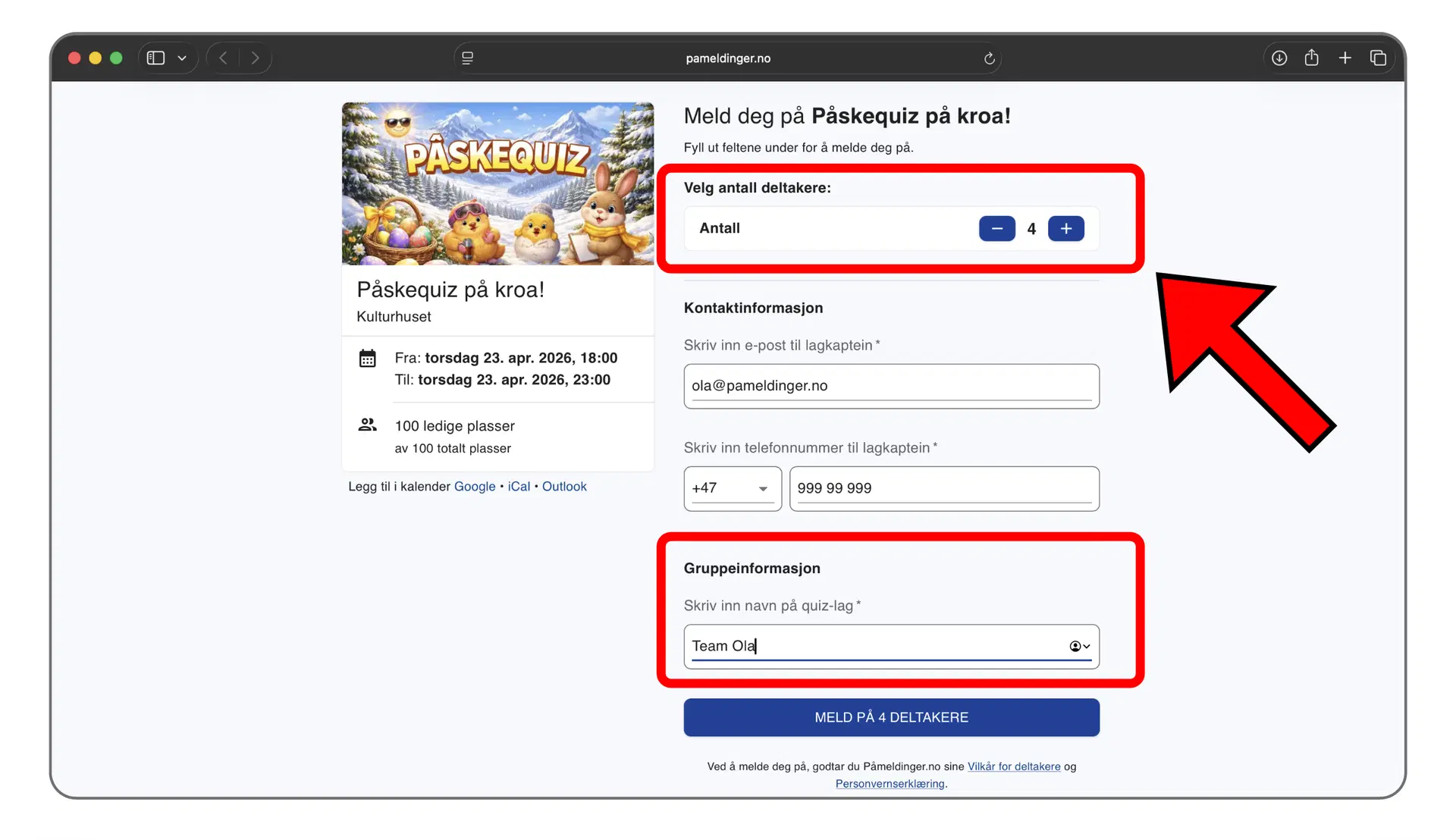1456x840 pixels.
Task: Add event to Outlook calendar
Action: (564, 486)
